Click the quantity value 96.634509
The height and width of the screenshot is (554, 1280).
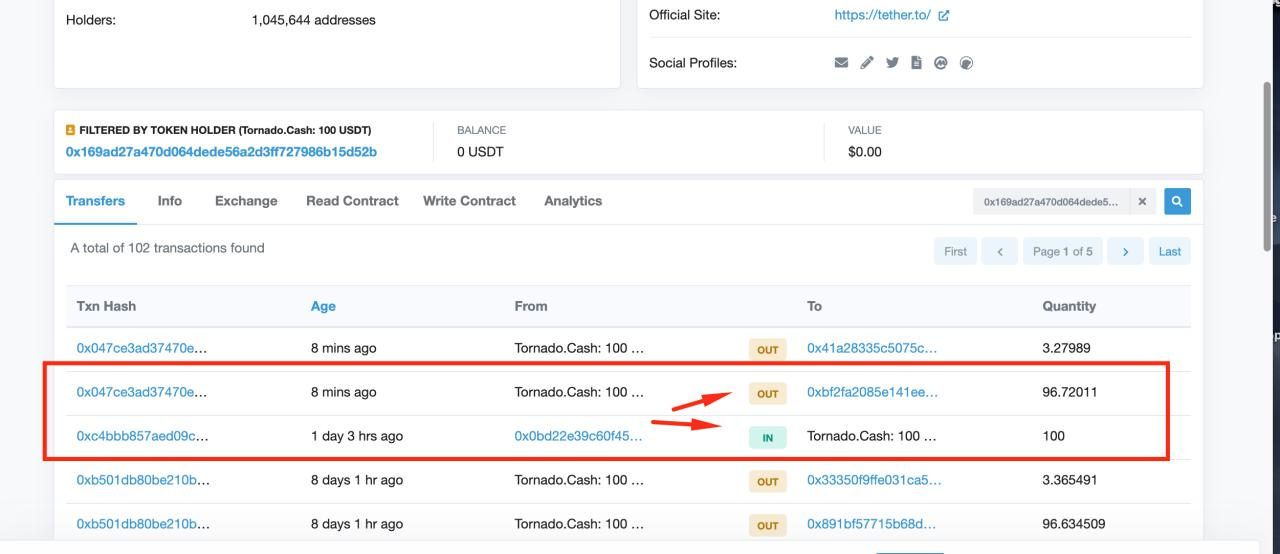click(x=1074, y=524)
